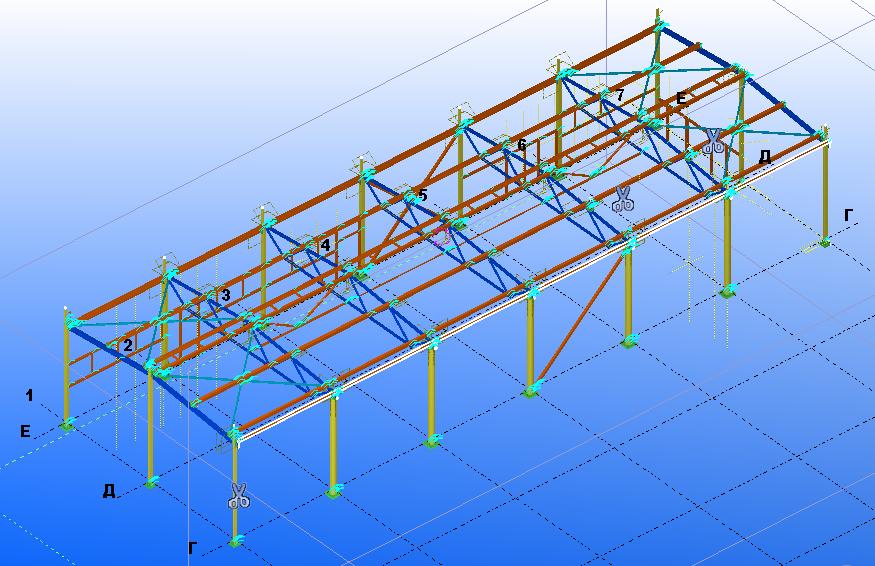
Task: Pick the scissors cut symbol near far-end label Е
Action: point(712,141)
